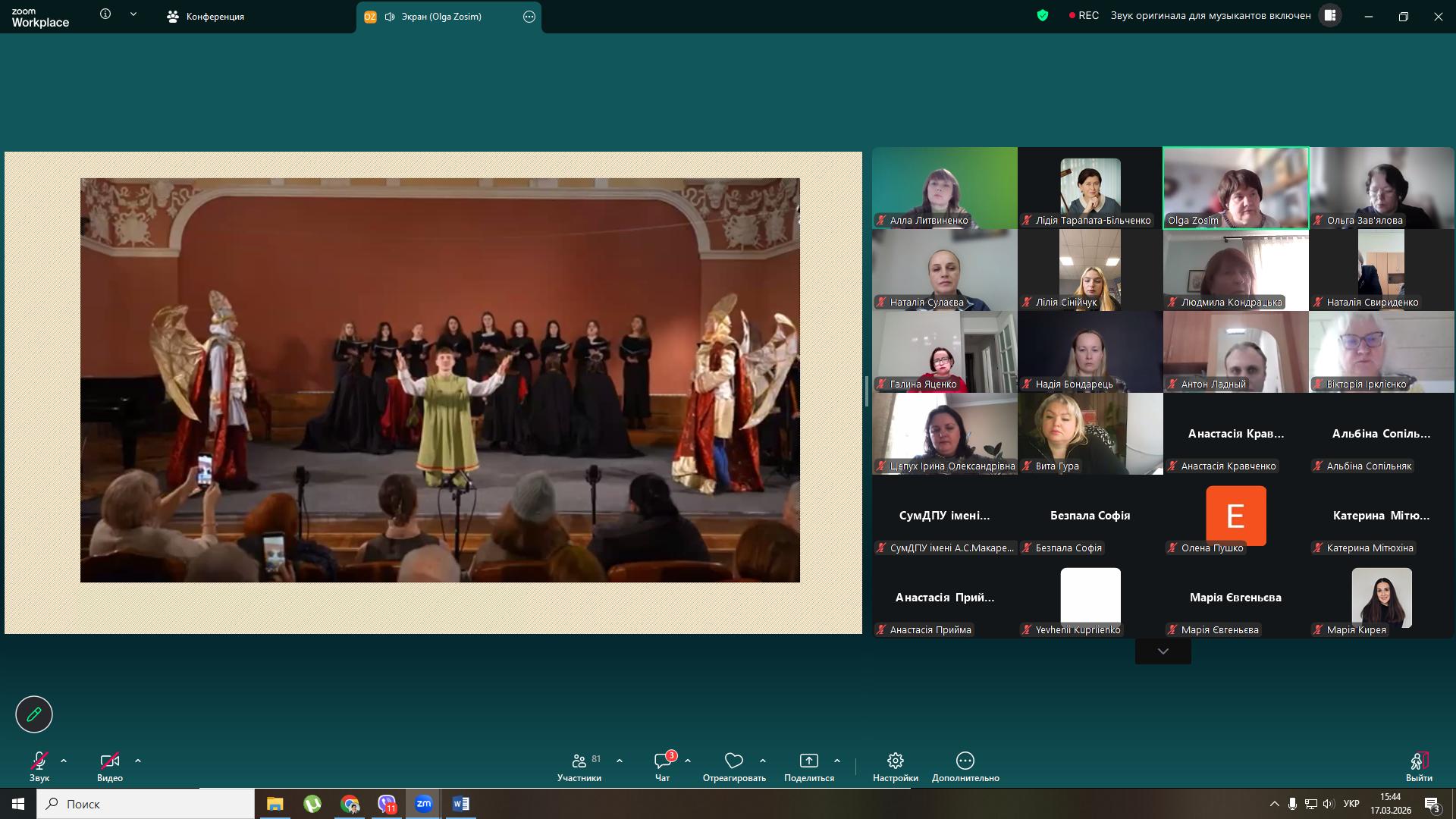The height and width of the screenshot is (819, 1456).
Task: Expand video options arrow next to Видео
Action: pyautogui.click(x=138, y=761)
